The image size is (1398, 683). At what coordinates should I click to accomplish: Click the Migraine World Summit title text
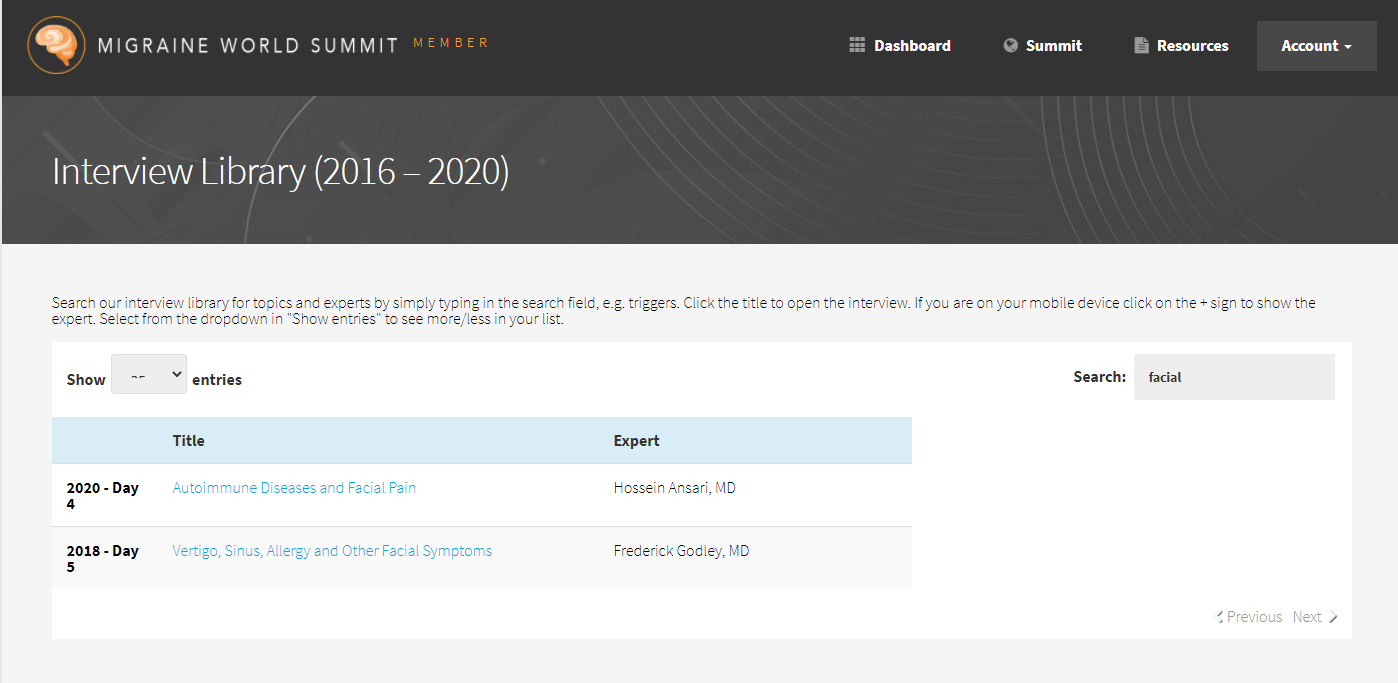(248, 46)
